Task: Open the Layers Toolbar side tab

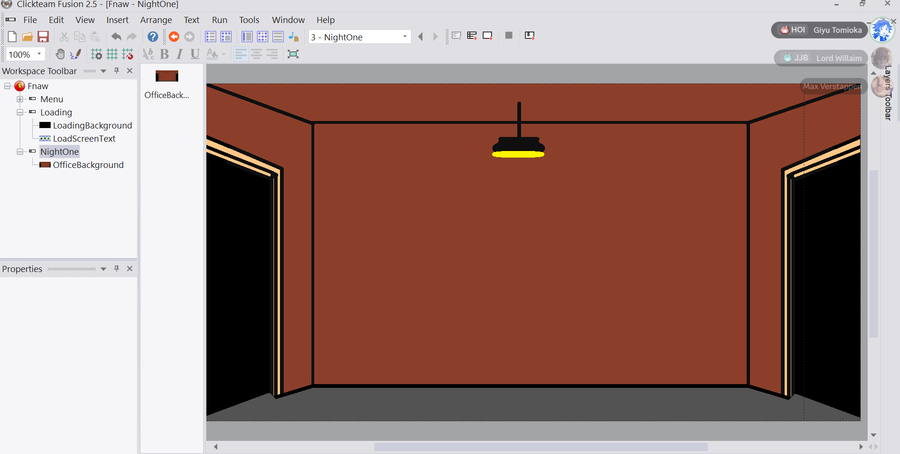Action: coord(887,92)
